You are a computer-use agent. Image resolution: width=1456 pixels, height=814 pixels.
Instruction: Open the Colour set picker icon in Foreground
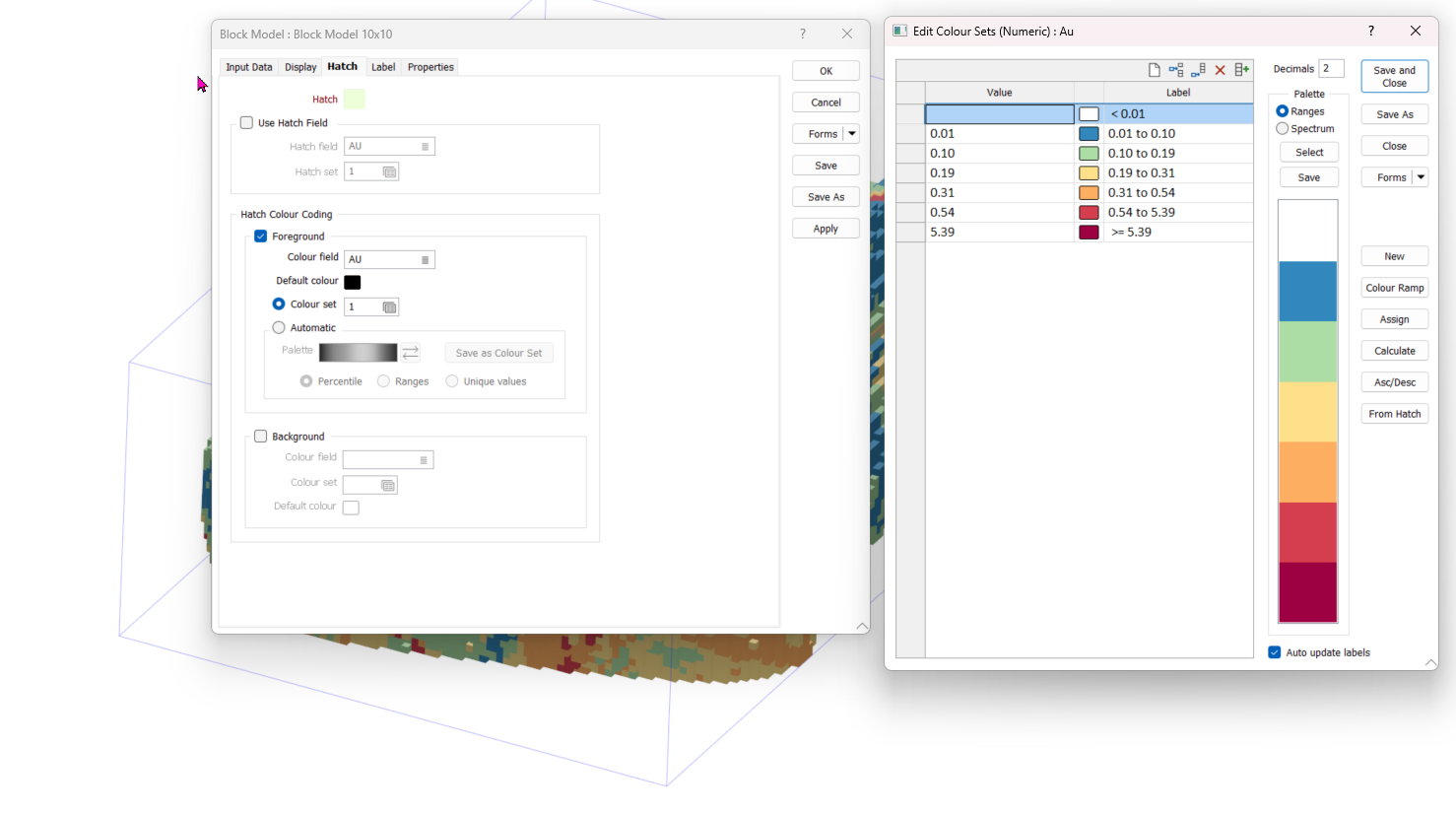[x=389, y=307]
